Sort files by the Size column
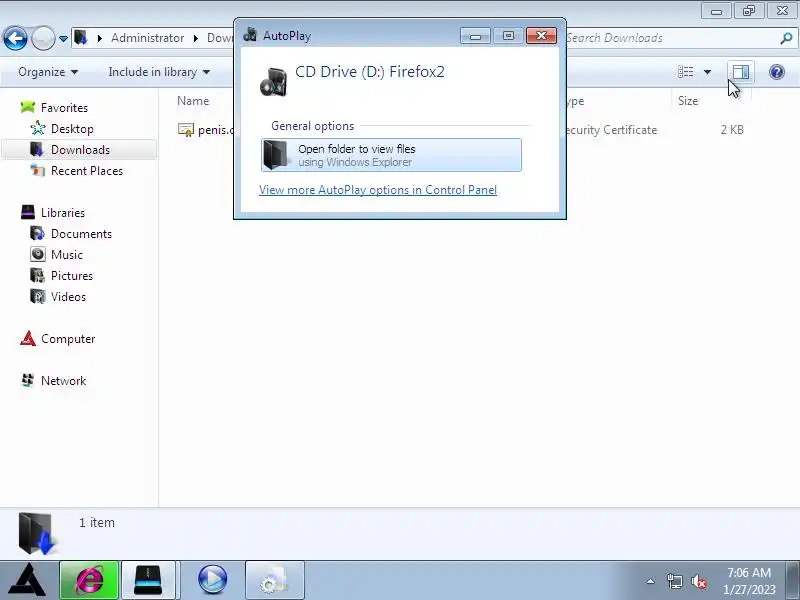This screenshot has height=600, width=800. click(x=688, y=101)
